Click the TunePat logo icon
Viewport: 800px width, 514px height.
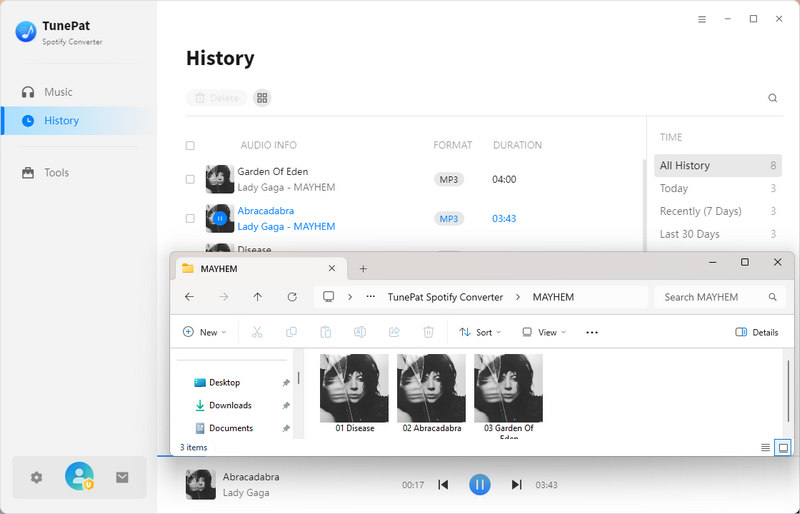coord(26,32)
